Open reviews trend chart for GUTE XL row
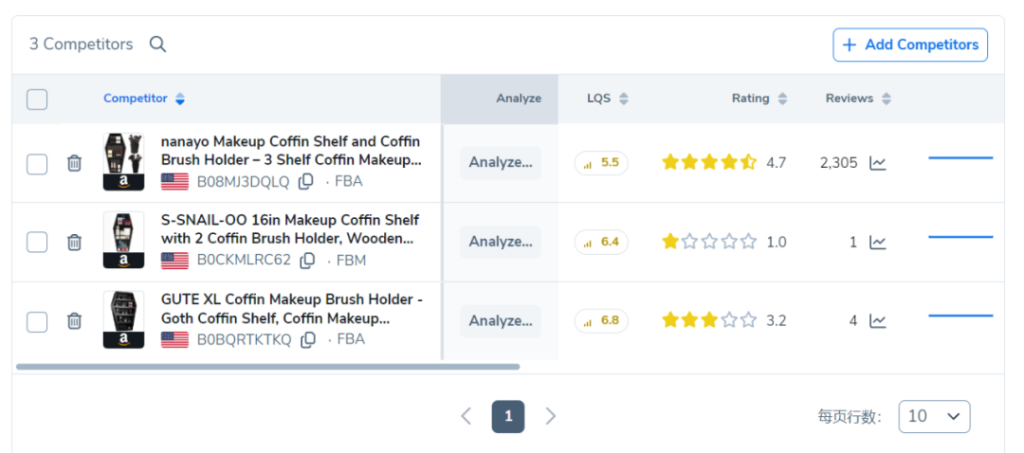The width and height of the screenshot is (1024, 453). pos(877,321)
